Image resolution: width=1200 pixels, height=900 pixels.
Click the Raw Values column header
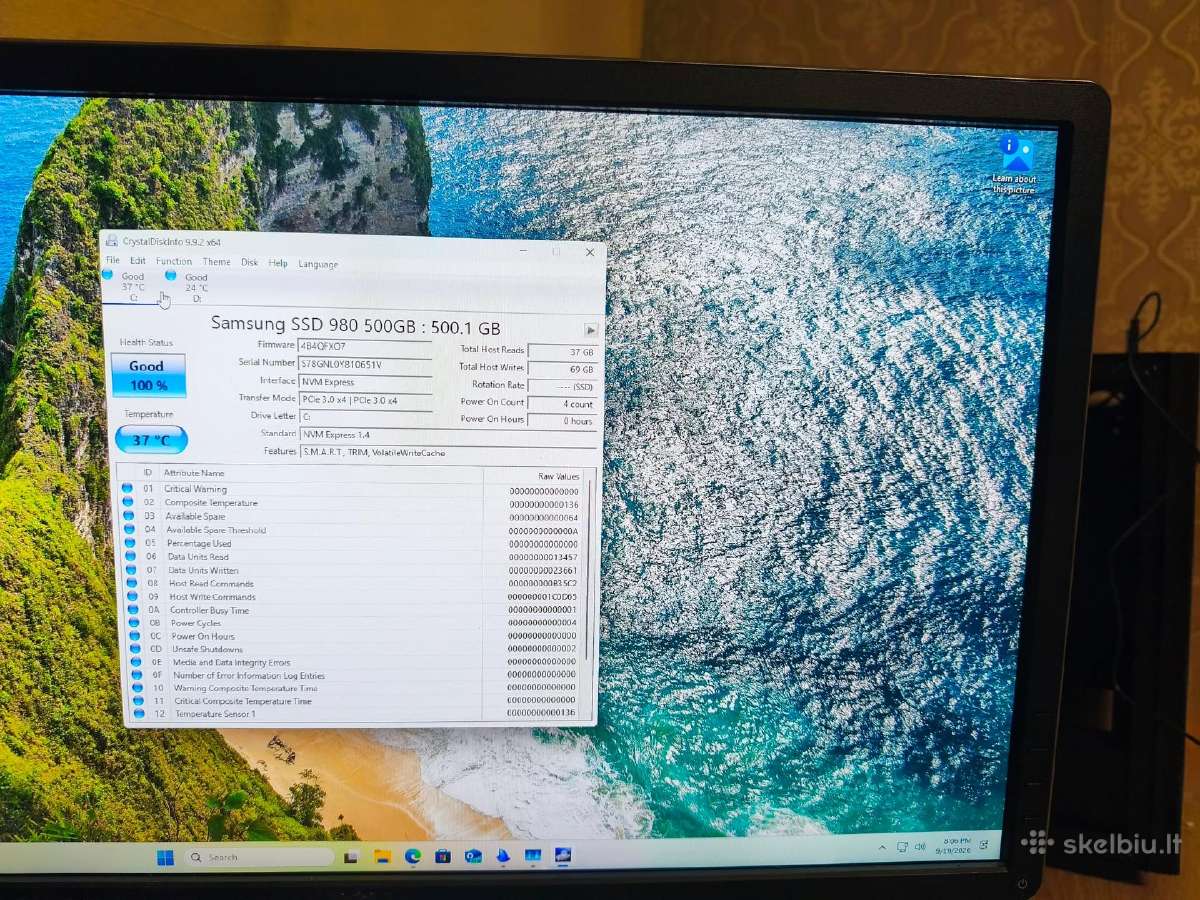(558, 476)
